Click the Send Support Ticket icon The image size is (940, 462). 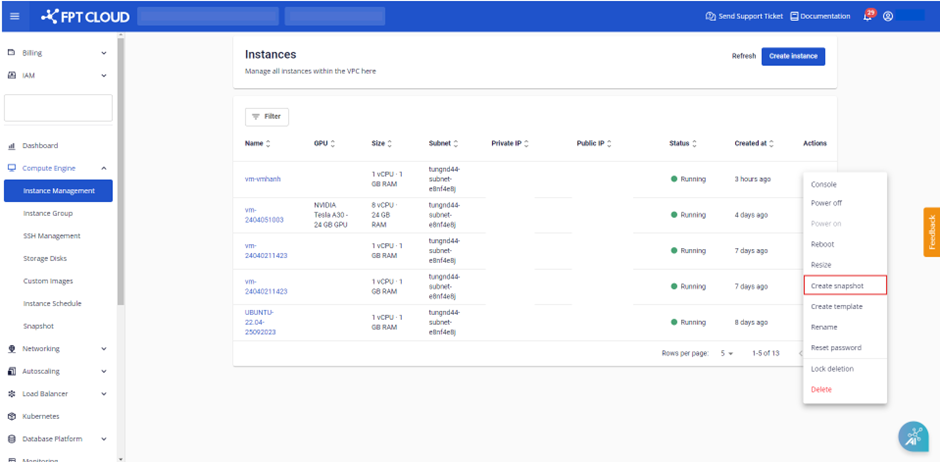(710, 16)
